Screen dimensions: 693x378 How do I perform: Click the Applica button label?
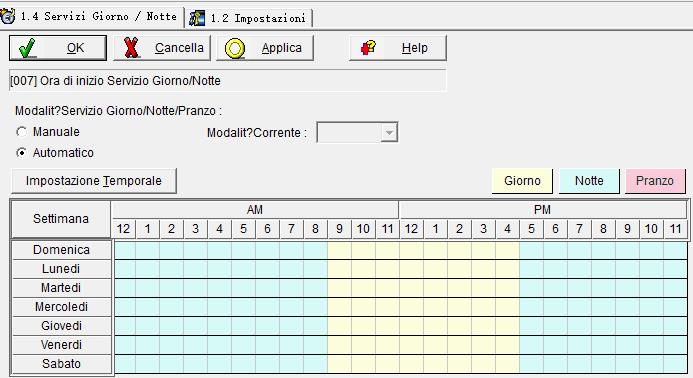point(282,48)
